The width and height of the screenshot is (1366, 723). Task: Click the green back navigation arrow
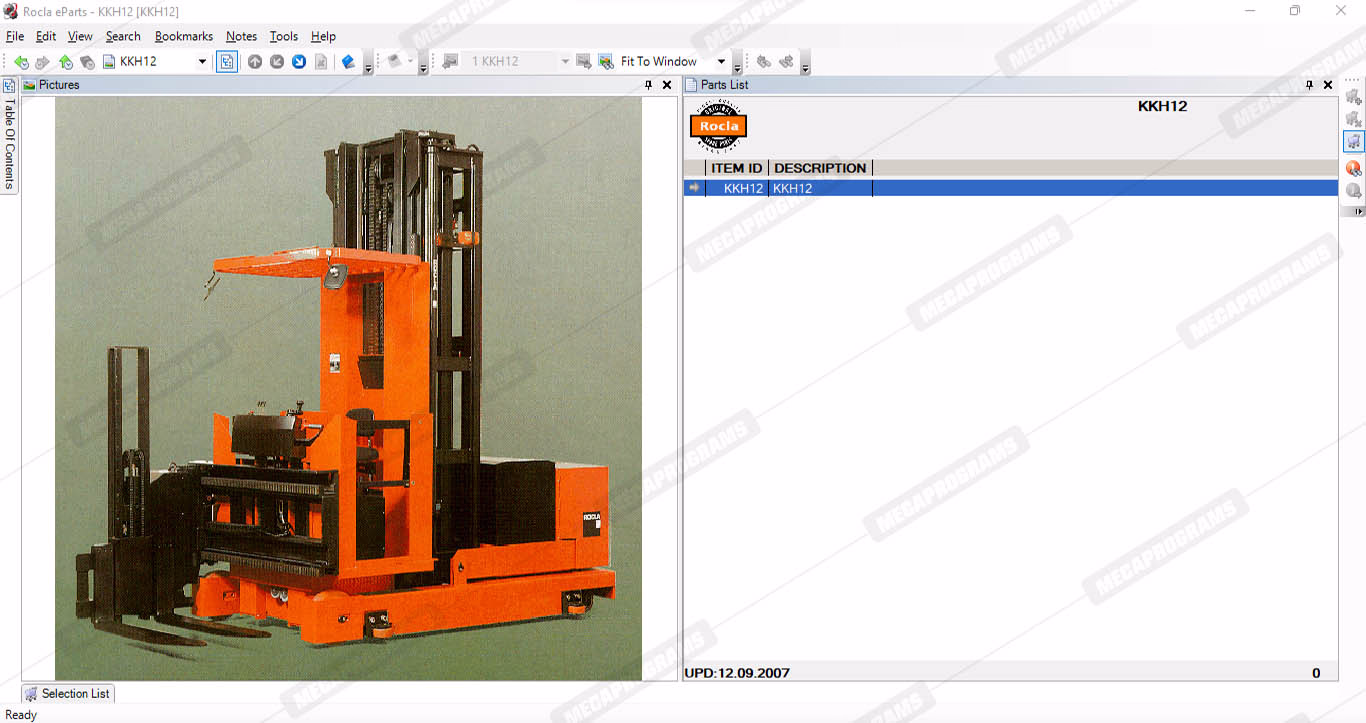(21, 62)
